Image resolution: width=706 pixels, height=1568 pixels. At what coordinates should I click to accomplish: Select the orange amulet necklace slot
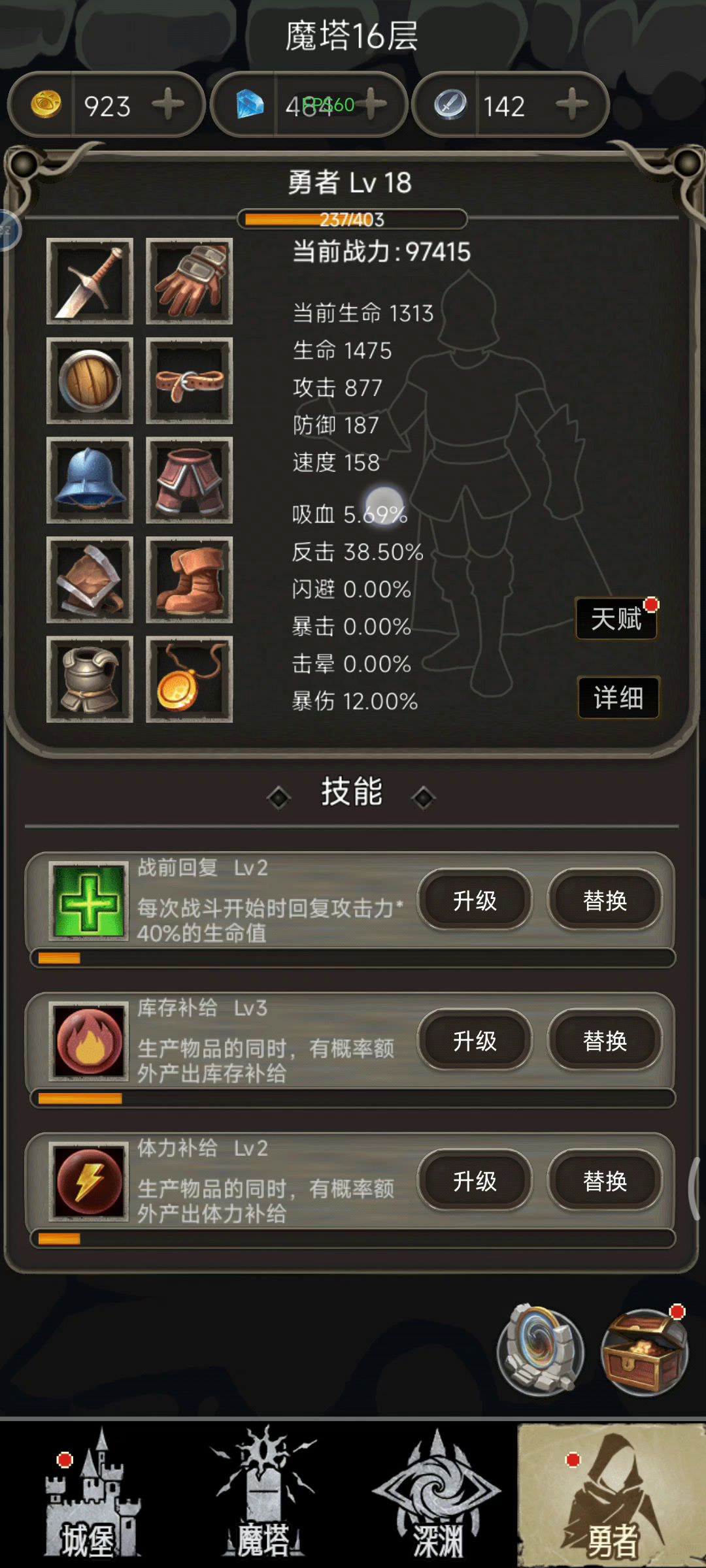pyautogui.click(x=189, y=679)
